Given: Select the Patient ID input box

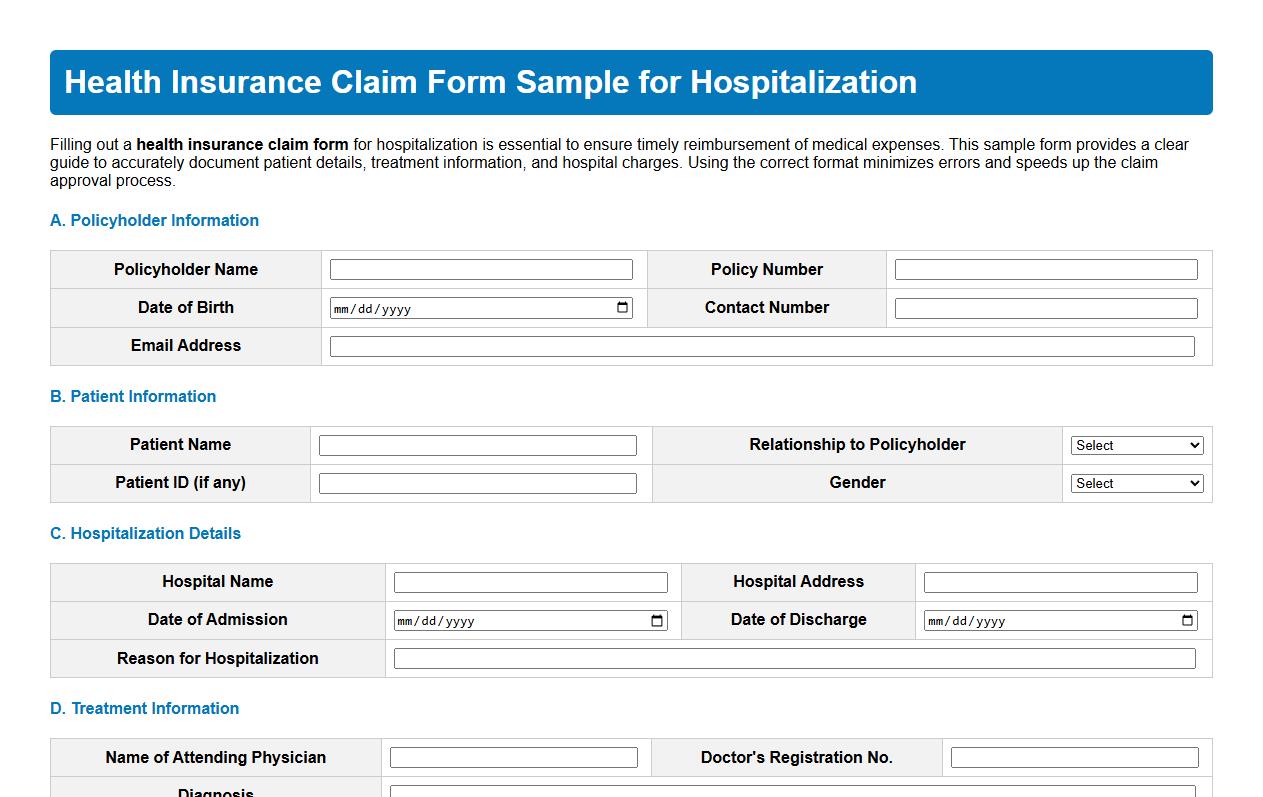Looking at the screenshot, I should [478, 483].
